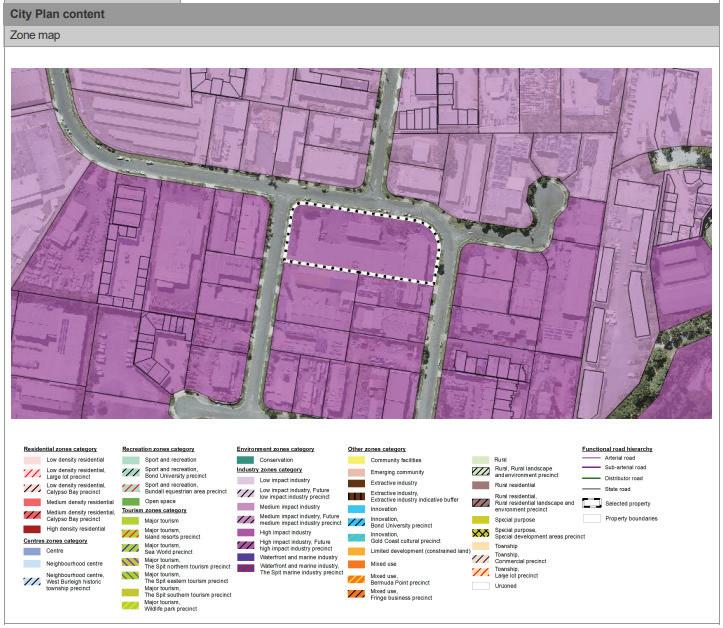Click the Rural light green swatch

click(480, 460)
